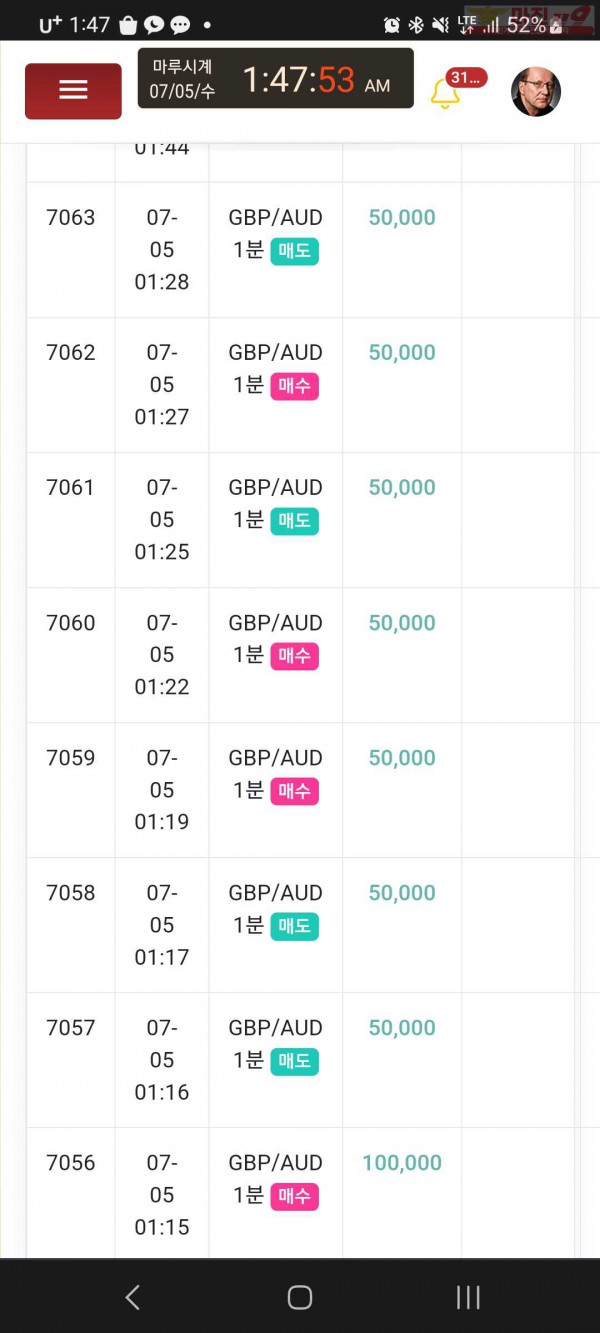
Task: Open the Android recent apps button
Action: point(467,1297)
